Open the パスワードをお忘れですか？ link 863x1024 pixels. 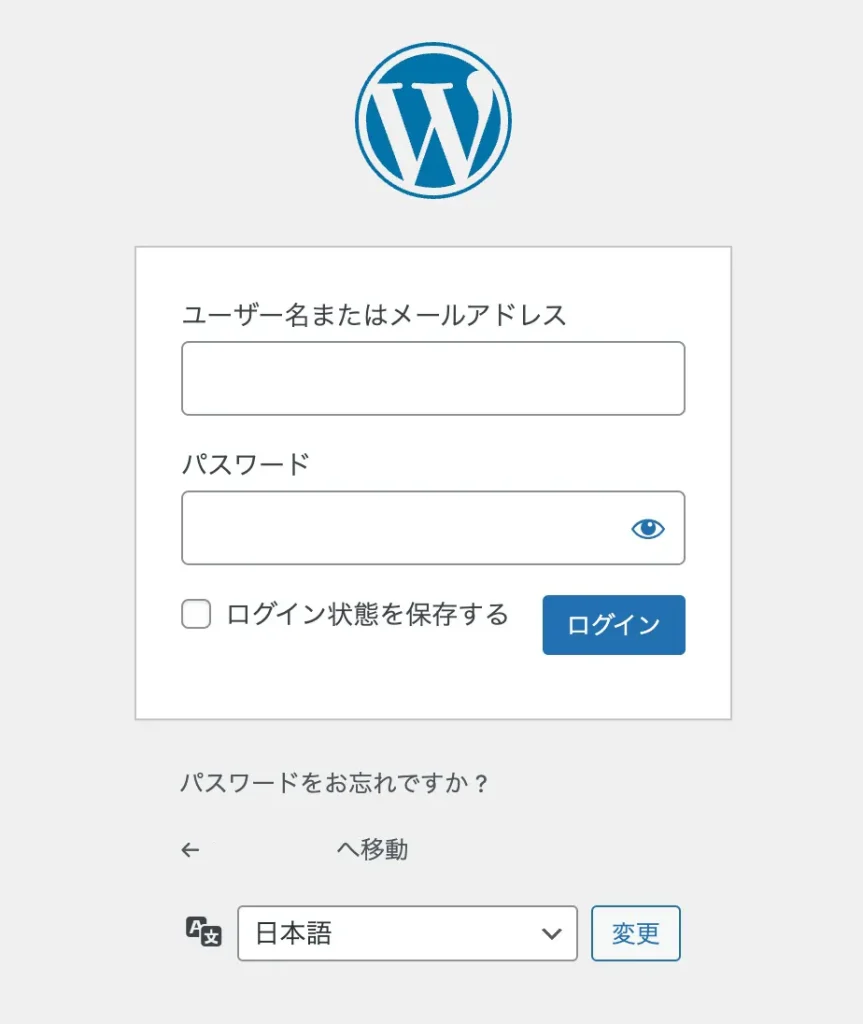click(334, 782)
